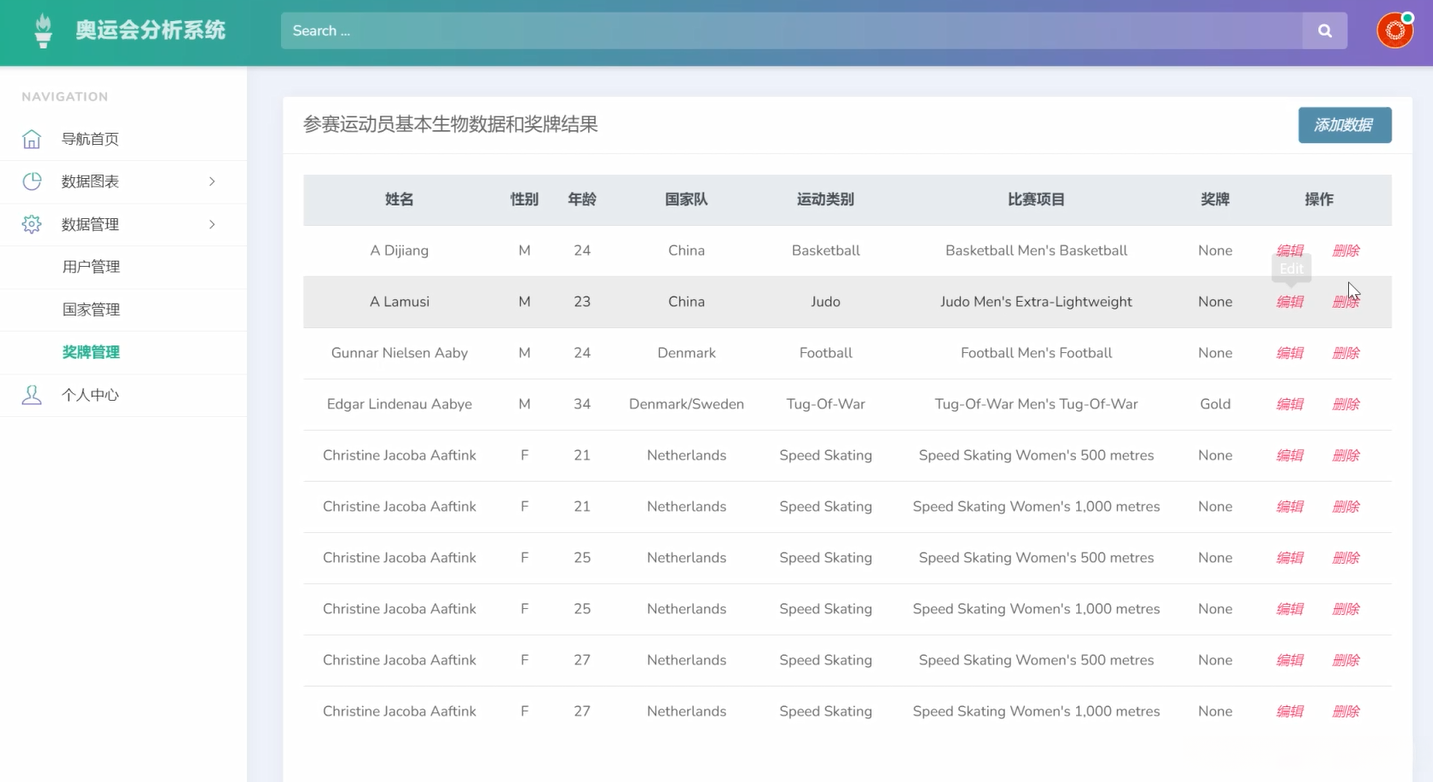
Task: Open the user avatar in top-right corner
Action: 1394,31
